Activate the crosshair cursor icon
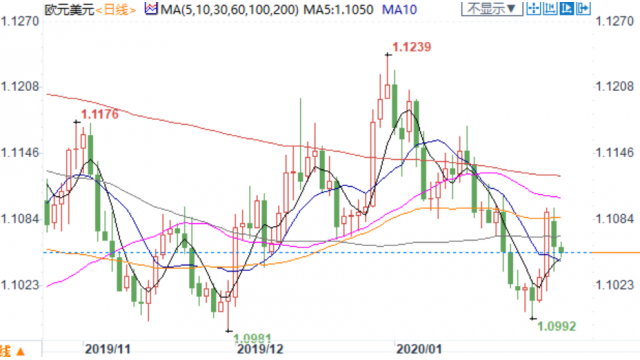640x360 pixels. click(x=533, y=8)
